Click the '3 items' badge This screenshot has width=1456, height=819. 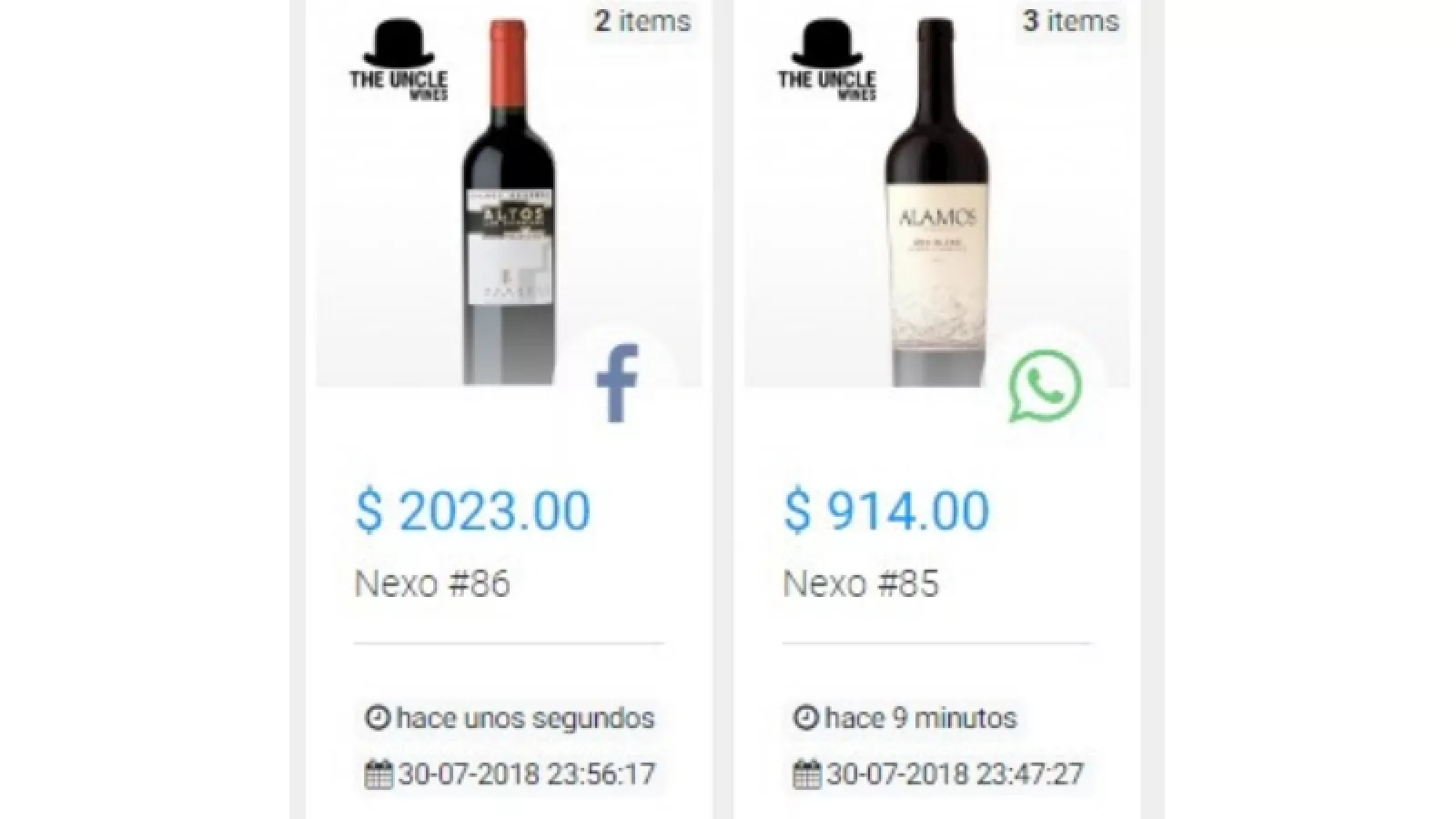(x=1070, y=21)
